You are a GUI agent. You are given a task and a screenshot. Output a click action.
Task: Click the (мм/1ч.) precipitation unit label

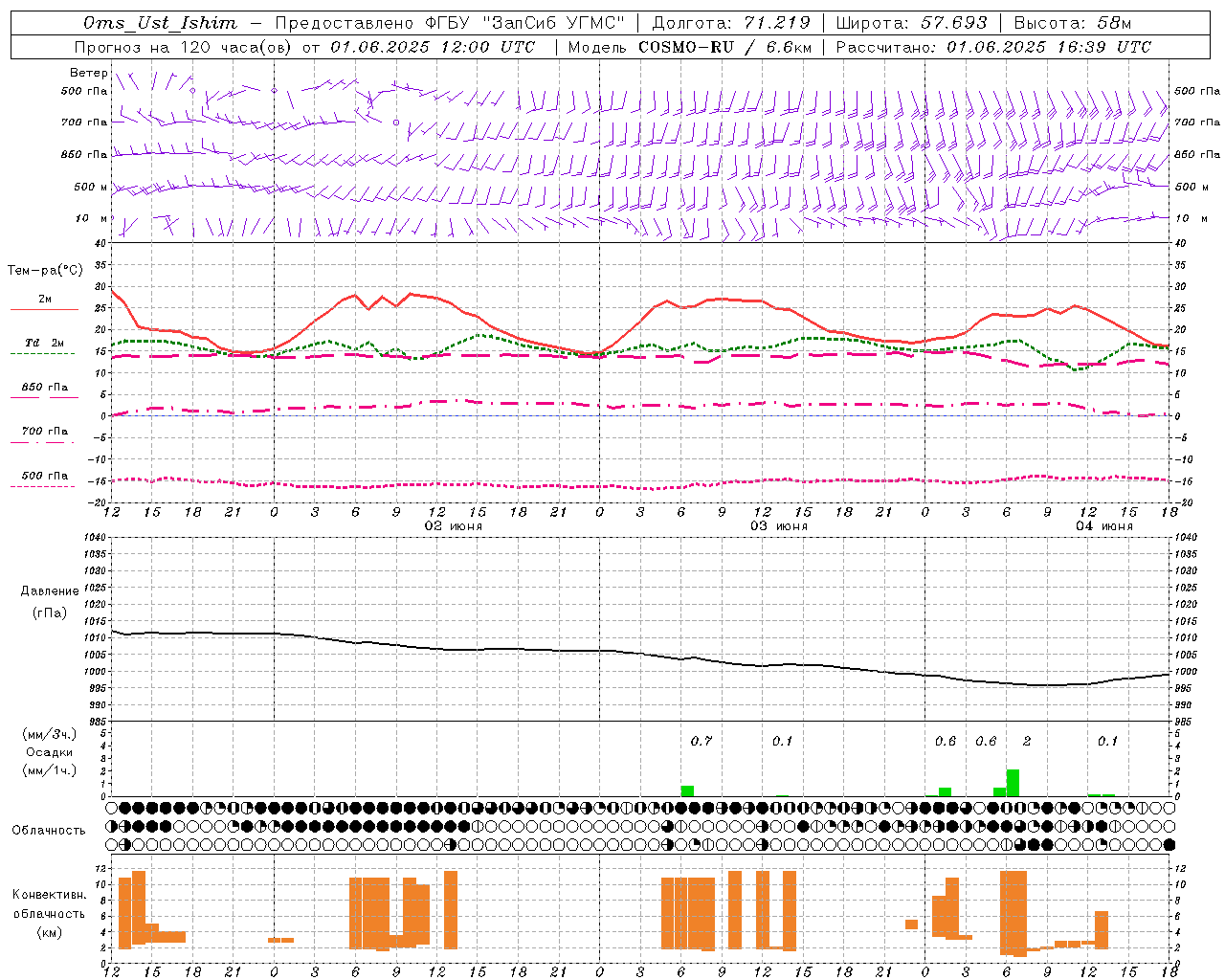[50, 770]
